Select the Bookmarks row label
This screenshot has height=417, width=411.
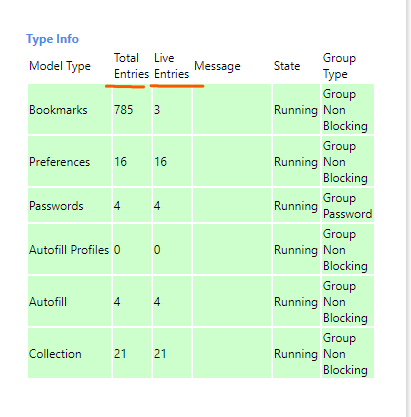coord(58,110)
